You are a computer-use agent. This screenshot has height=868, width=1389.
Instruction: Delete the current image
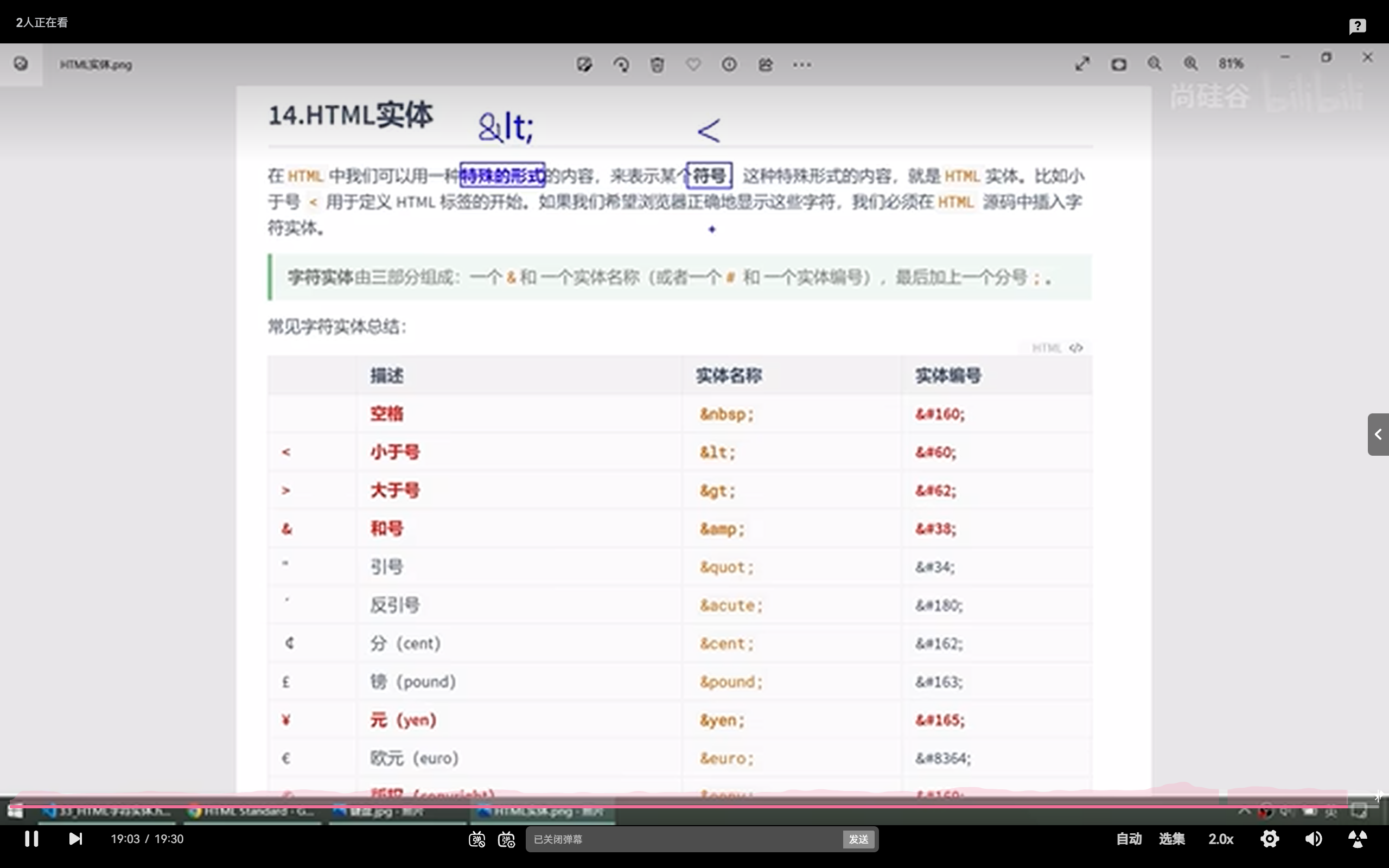tap(657, 65)
